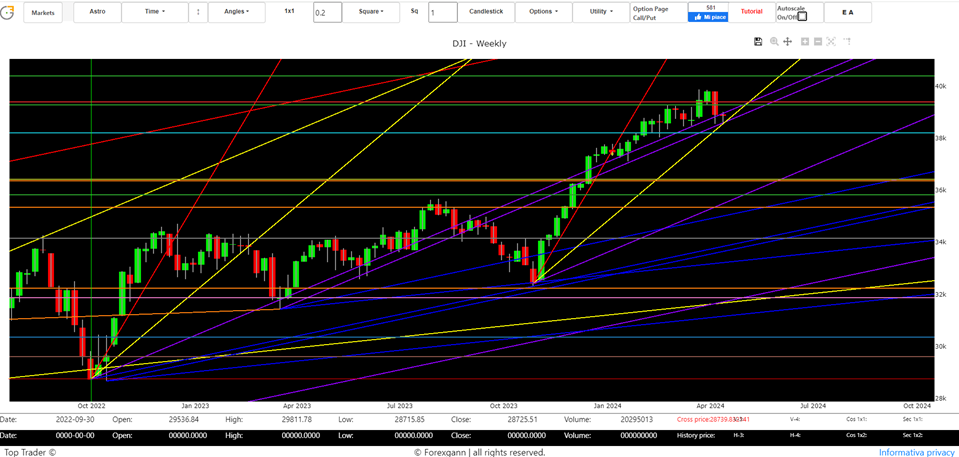Click the Candlestick button
Image resolution: width=959 pixels, height=457 pixels.
(486, 12)
